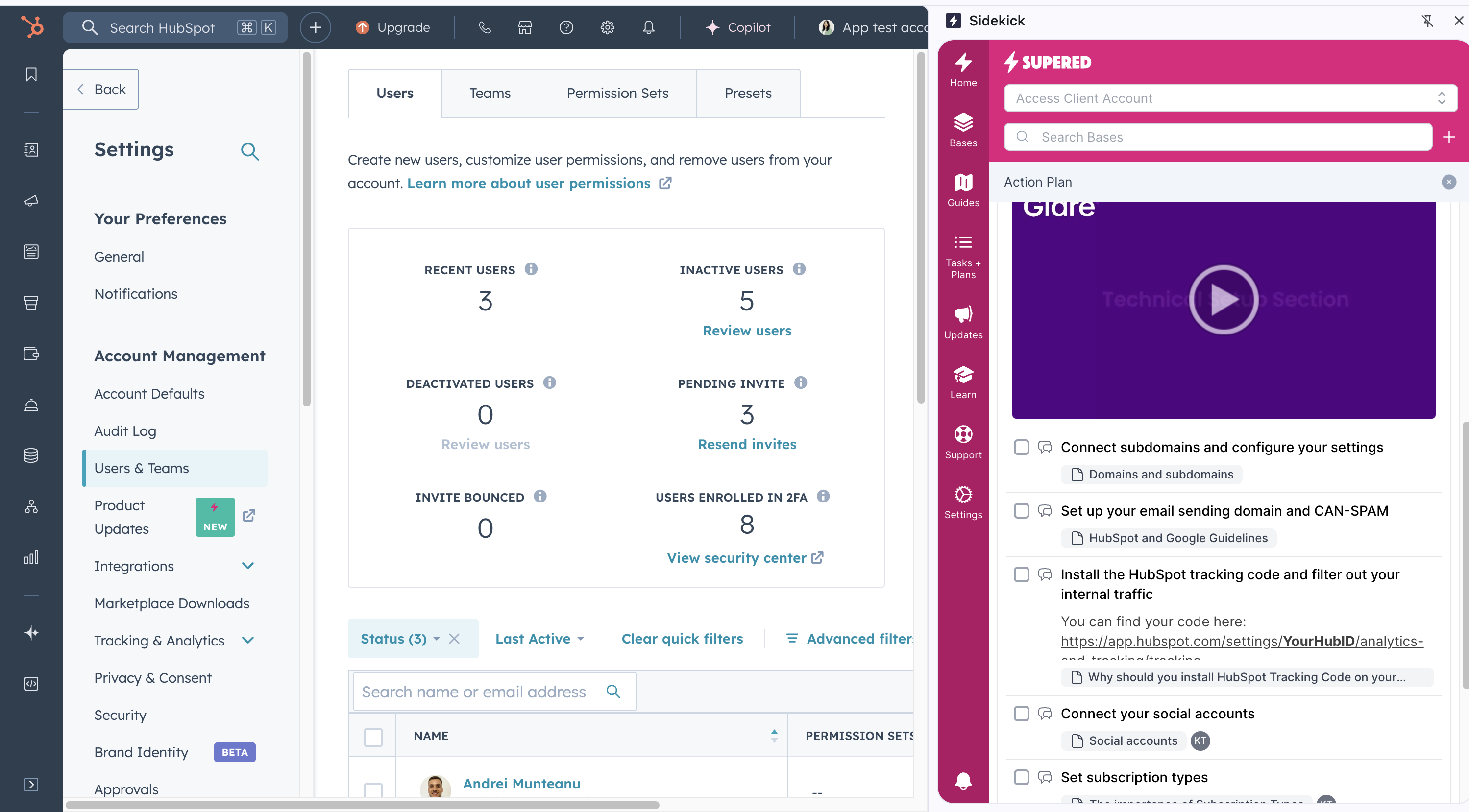Viewport: 1469px width, 812px height.
Task: Click the create new plus button
Action: pyautogui.click(x=316, y=27)
